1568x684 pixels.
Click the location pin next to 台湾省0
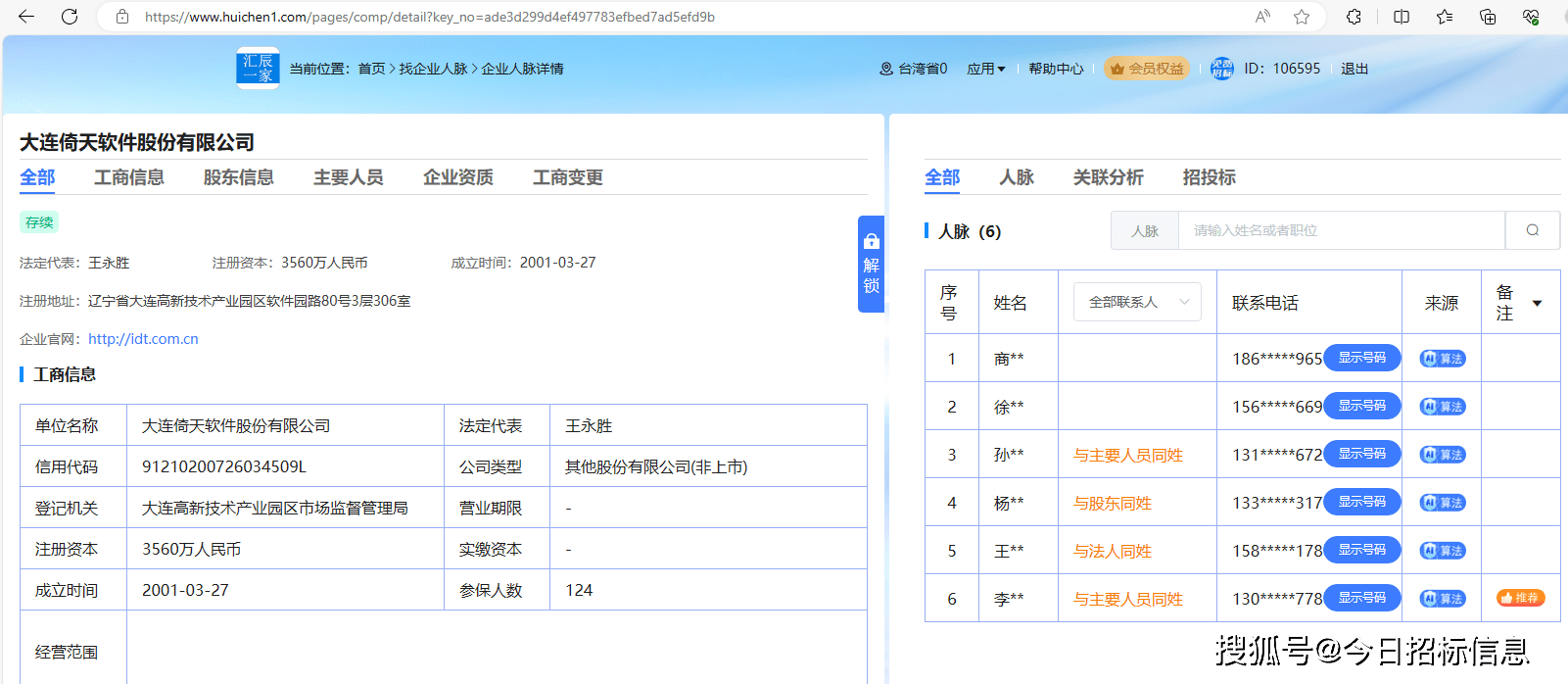(886, 69)
